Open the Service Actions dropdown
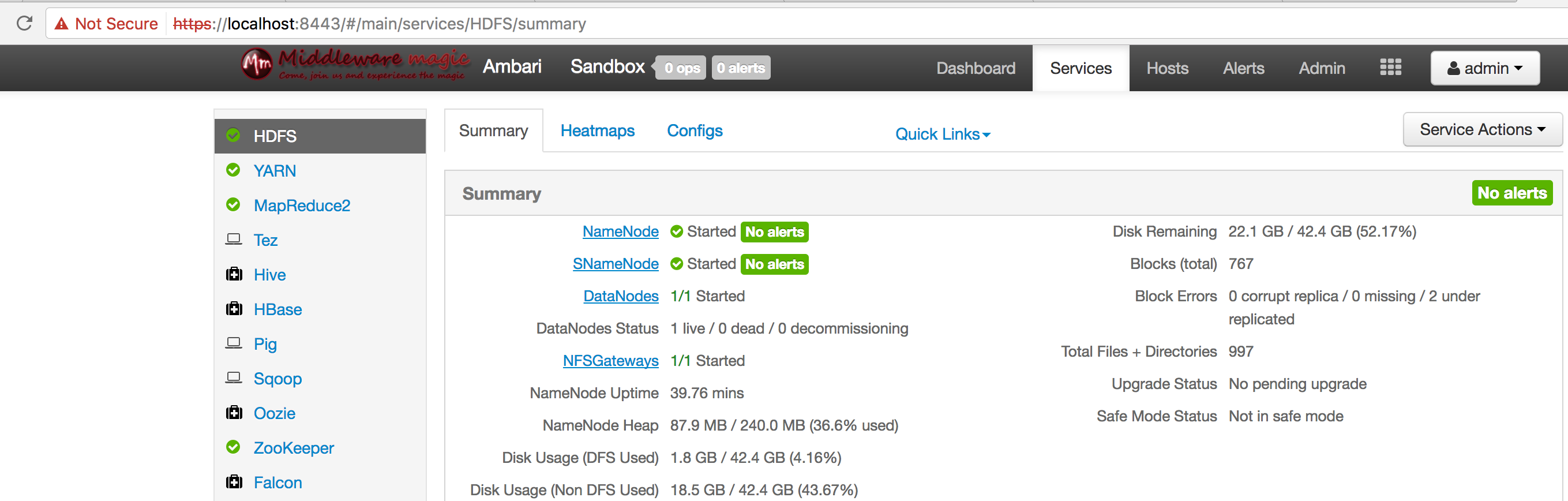 [x=1481, y=130]
